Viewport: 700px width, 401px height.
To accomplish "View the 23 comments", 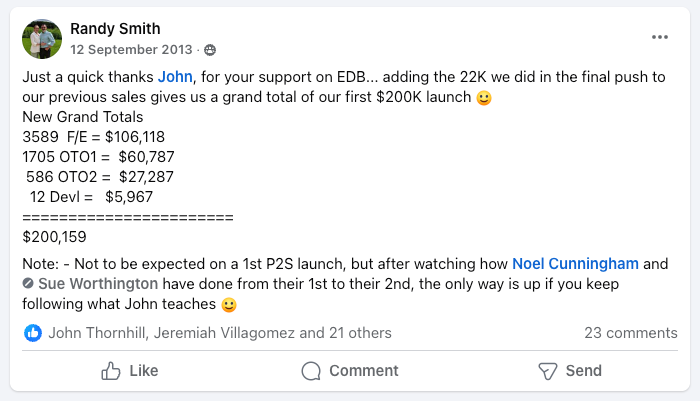I will (631, 333).
